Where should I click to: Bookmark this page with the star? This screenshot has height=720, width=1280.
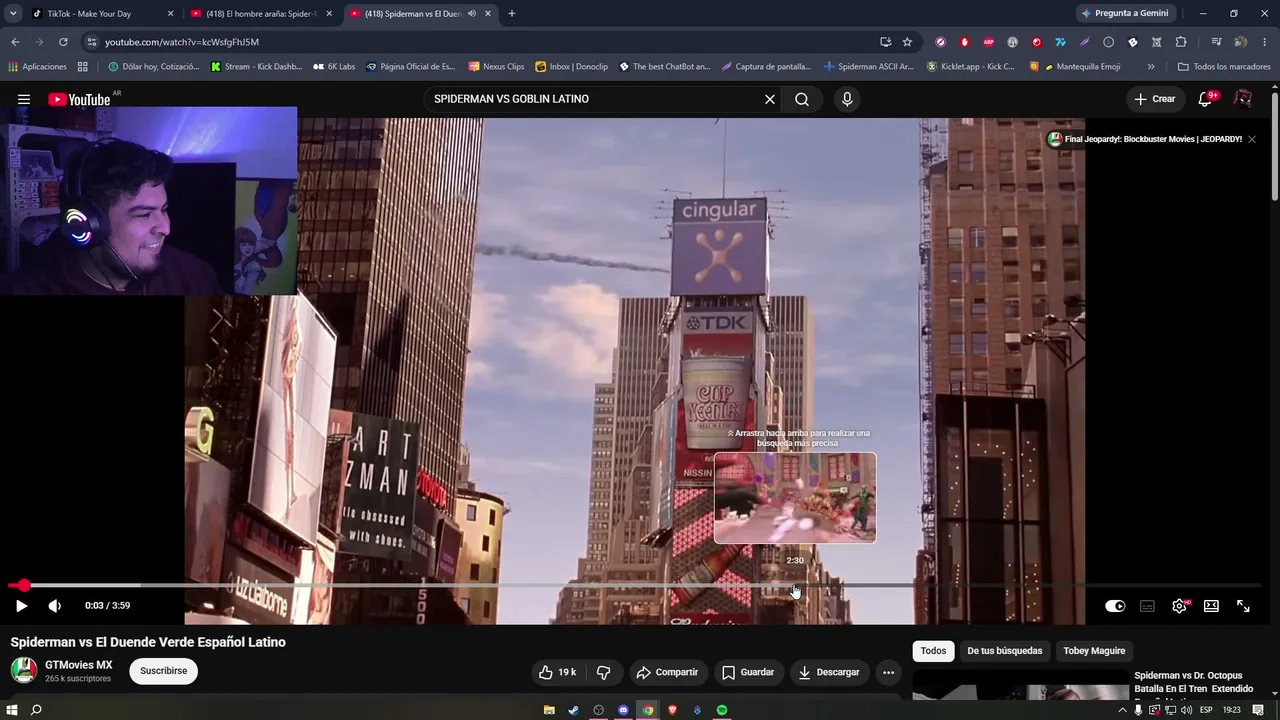coord(907,42)
